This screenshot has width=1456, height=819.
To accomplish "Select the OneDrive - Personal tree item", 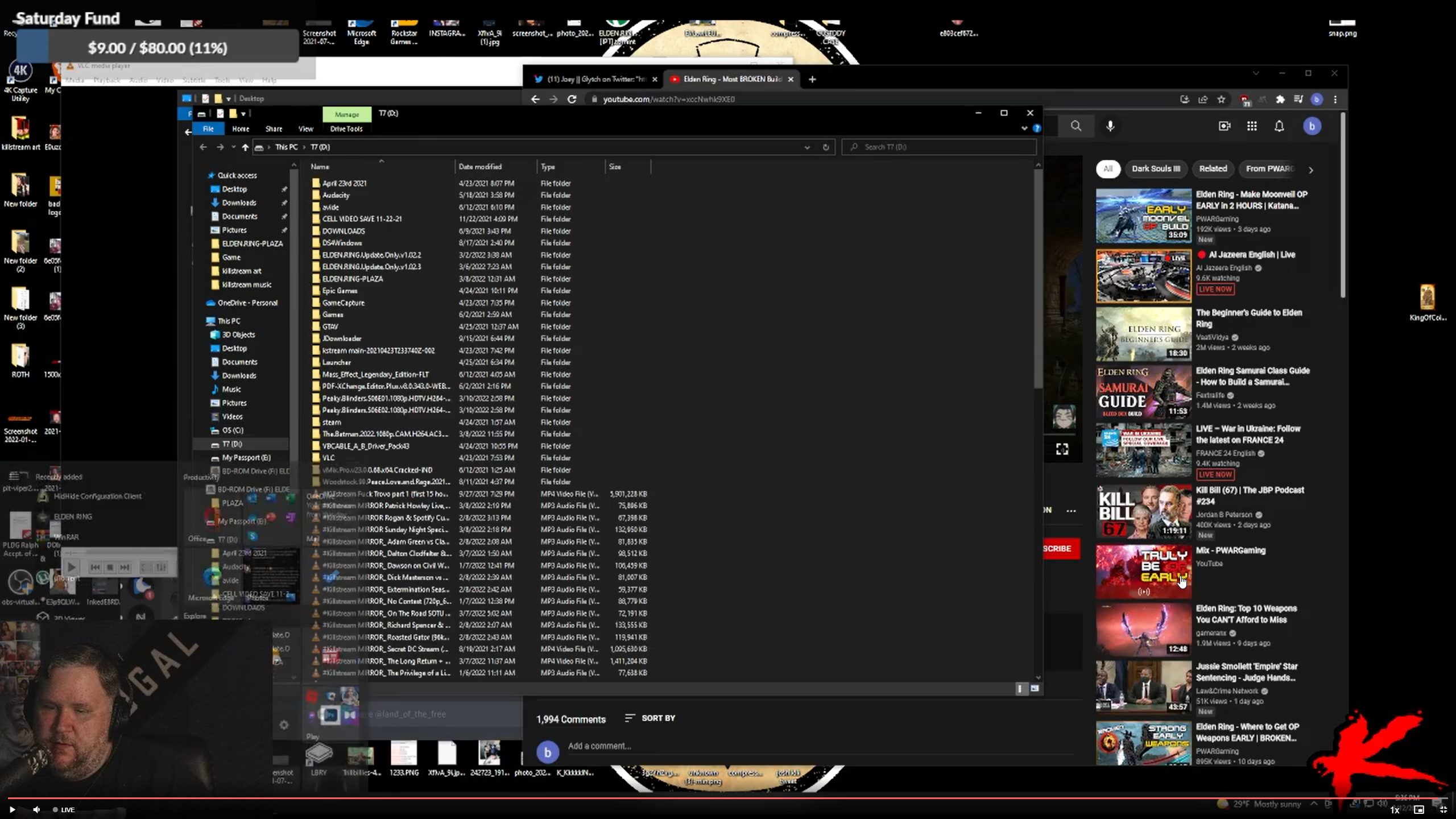I will pos(247,303).
